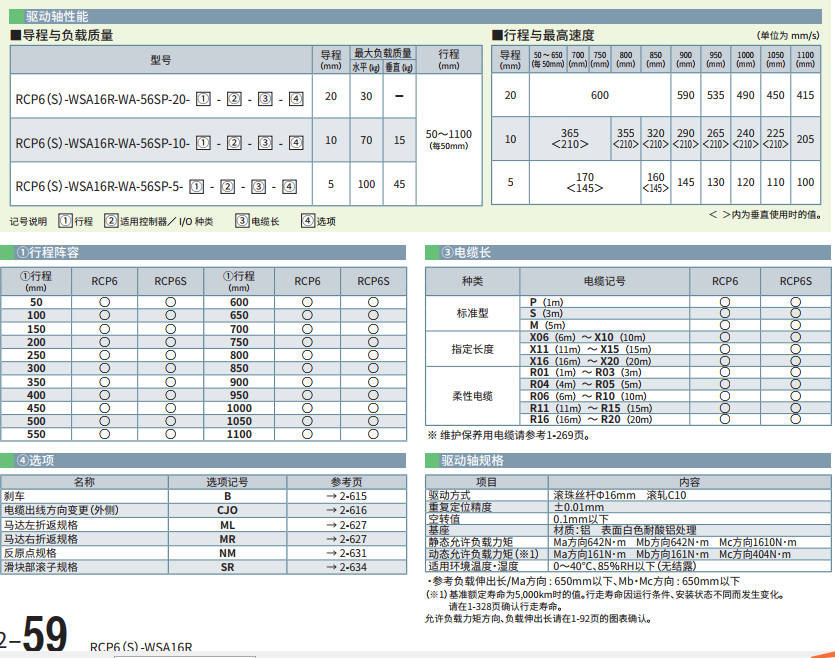Click horizontal load value 30
Image resolution: width=835 pixels, height=658 pixels.
click(x=366, y=96)
